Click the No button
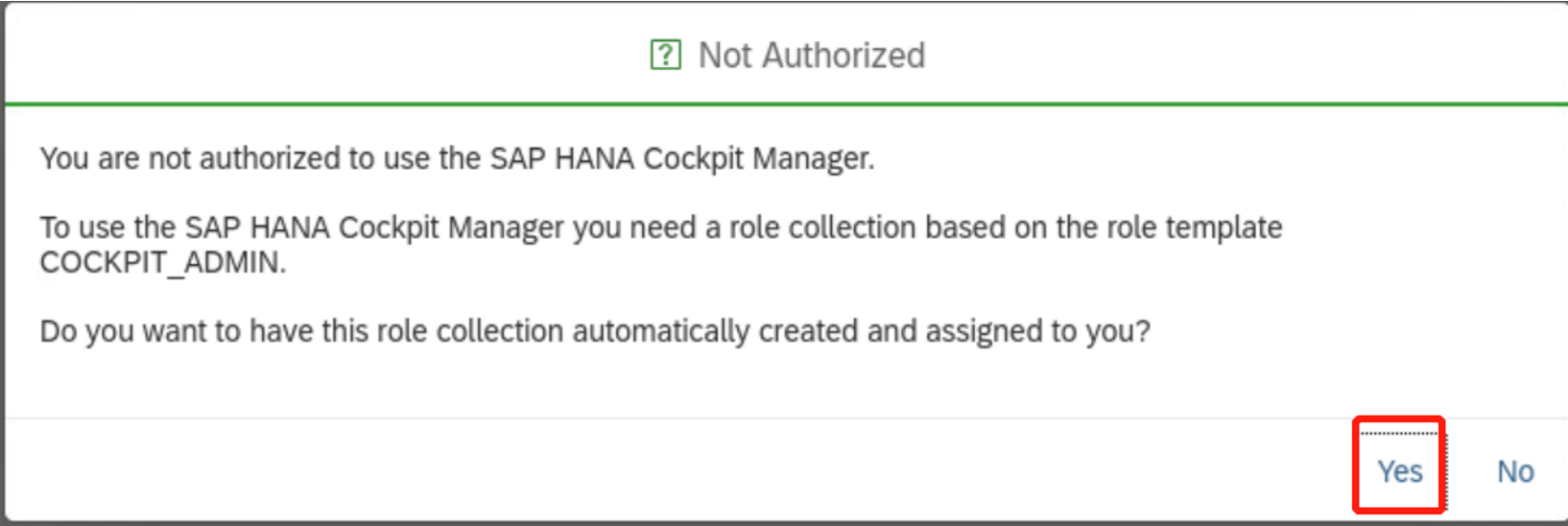1568x526 pixels. tap(1515, 471)
